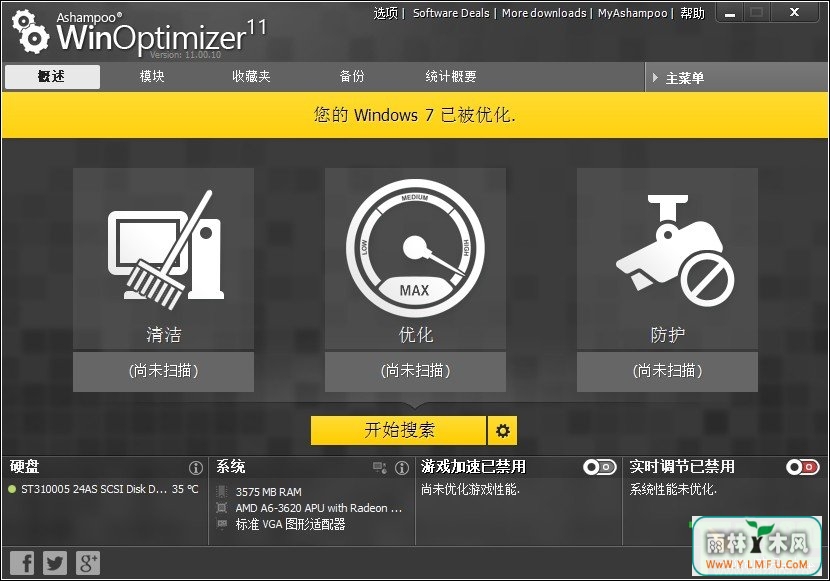Open the Software Deals link
The height and width of the screenshot is (581, 830).
pos(451,13)
